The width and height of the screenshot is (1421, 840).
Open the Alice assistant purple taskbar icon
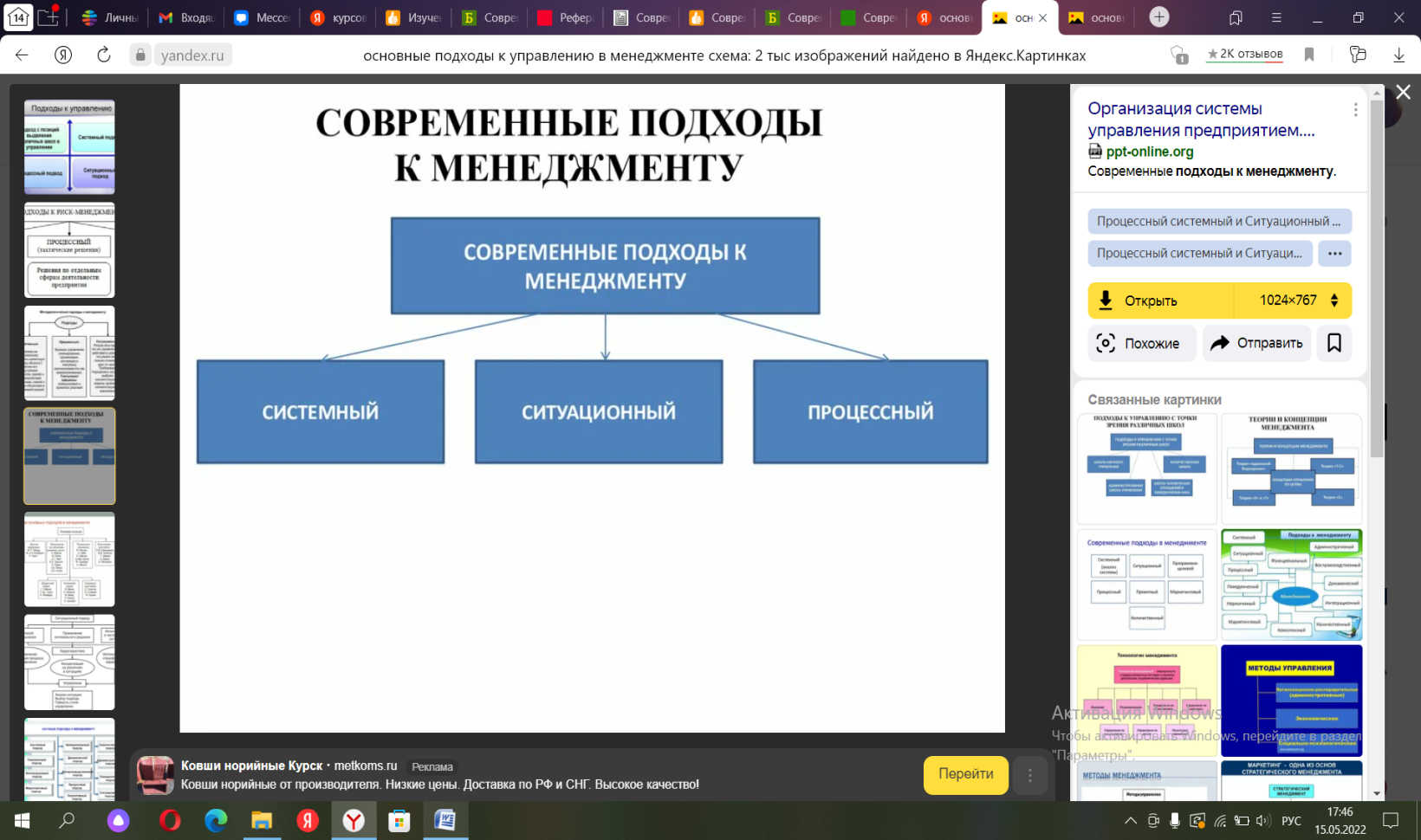point(118,820)
